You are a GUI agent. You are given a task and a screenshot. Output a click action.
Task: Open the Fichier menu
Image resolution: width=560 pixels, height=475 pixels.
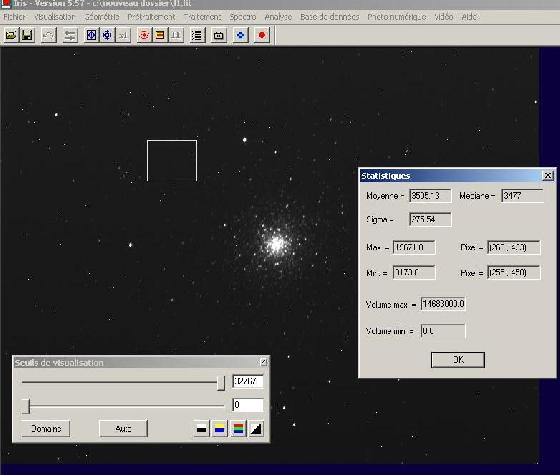[x=14, y=17]
